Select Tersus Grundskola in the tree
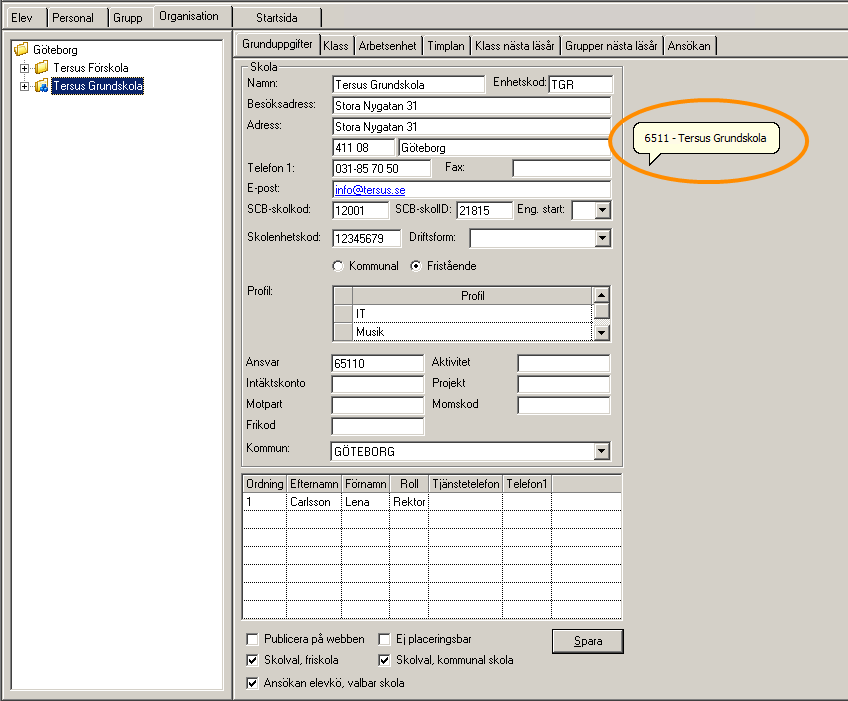This screenshot has width=848, height=701. [x=98, y=85]
